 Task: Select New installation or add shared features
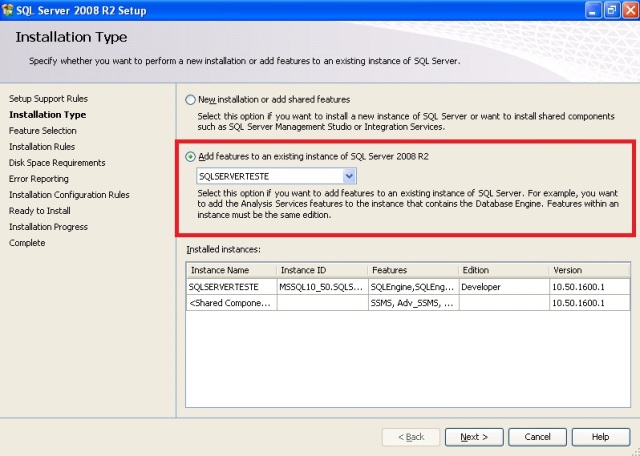point(191,100)
